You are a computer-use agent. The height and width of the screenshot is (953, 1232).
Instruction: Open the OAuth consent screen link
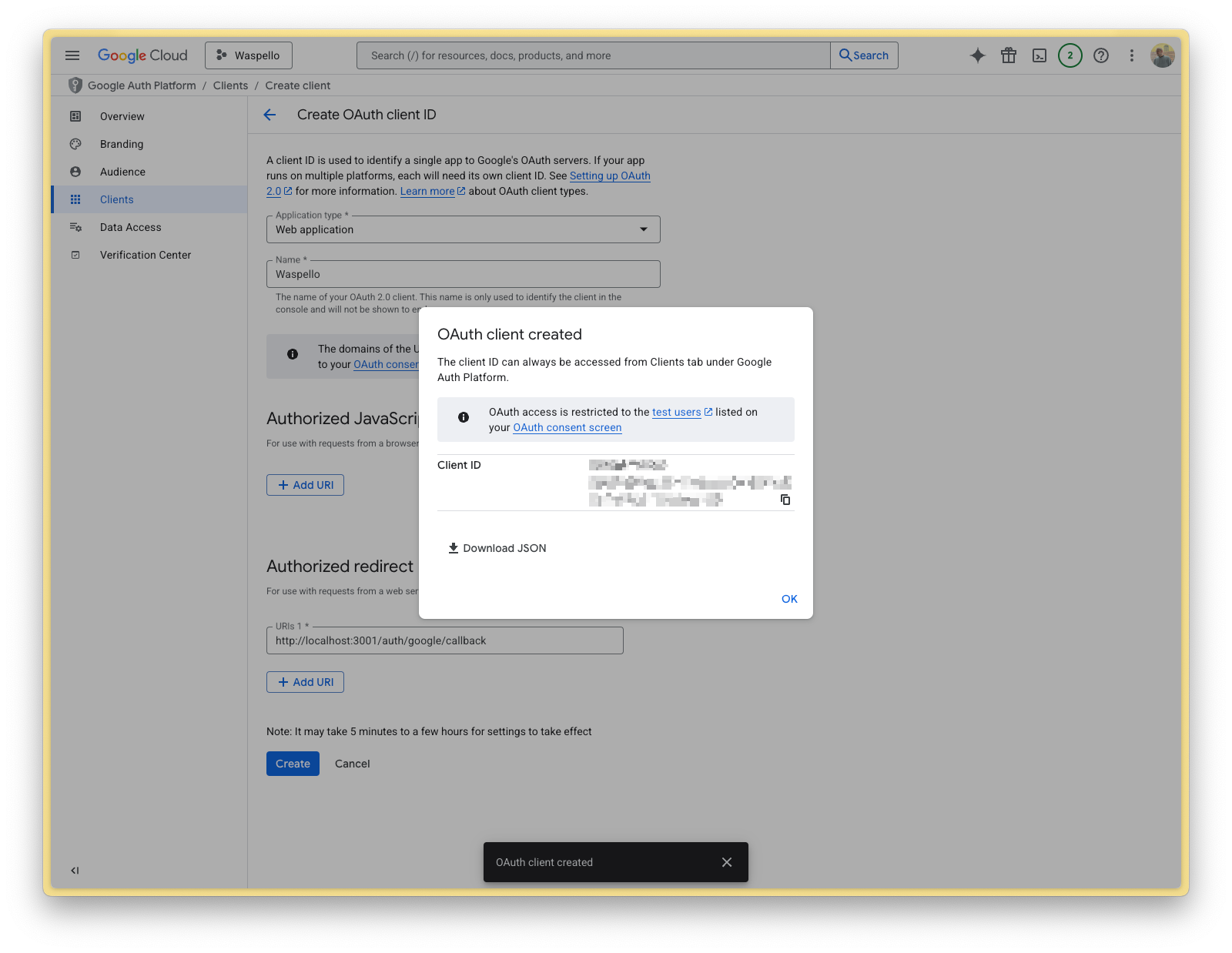click(567, 427)
